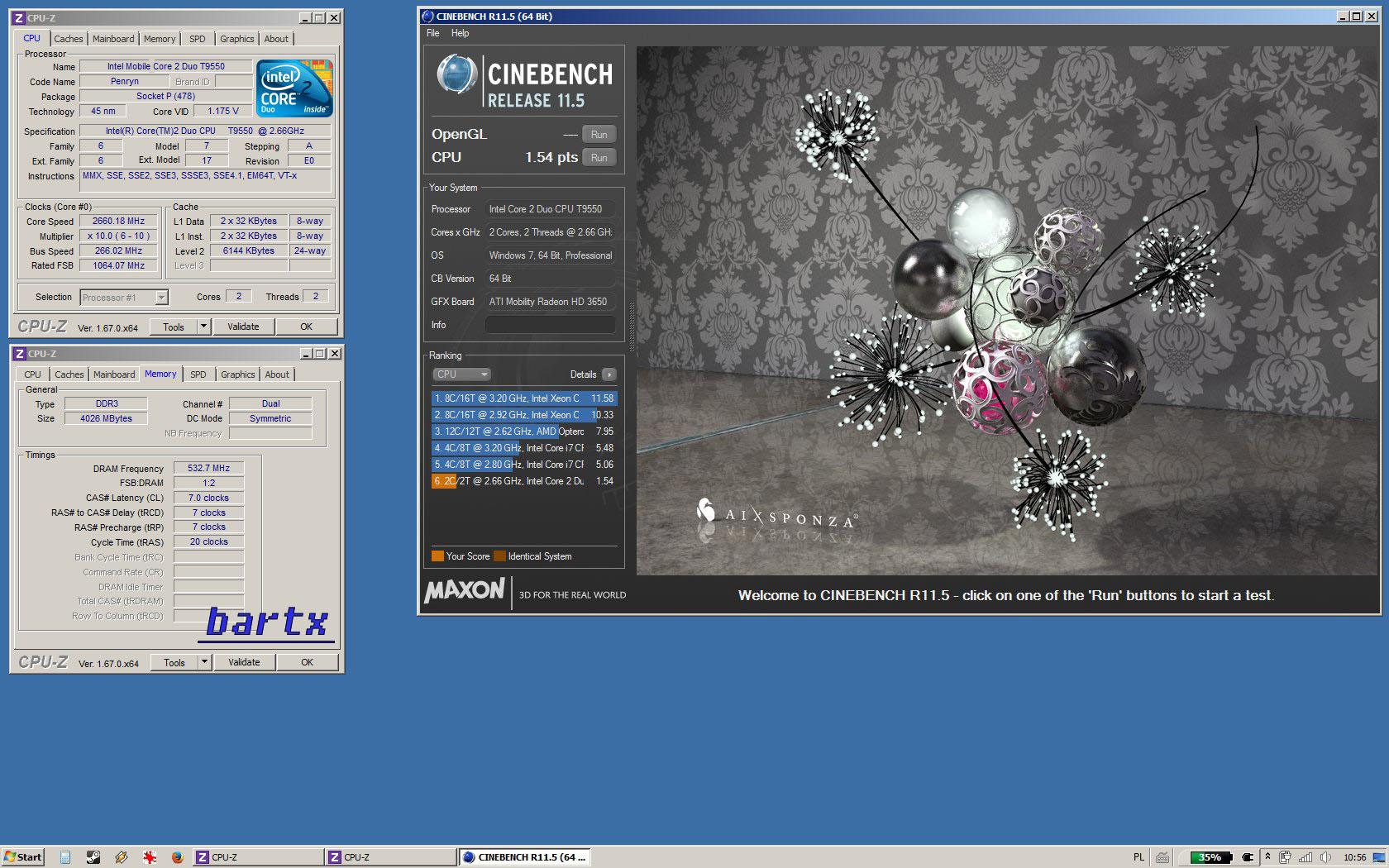Click the Intel Mobile Core 2 Duo T9550 name field
The height and width of the screenshot is (868, 1389).
165,66
